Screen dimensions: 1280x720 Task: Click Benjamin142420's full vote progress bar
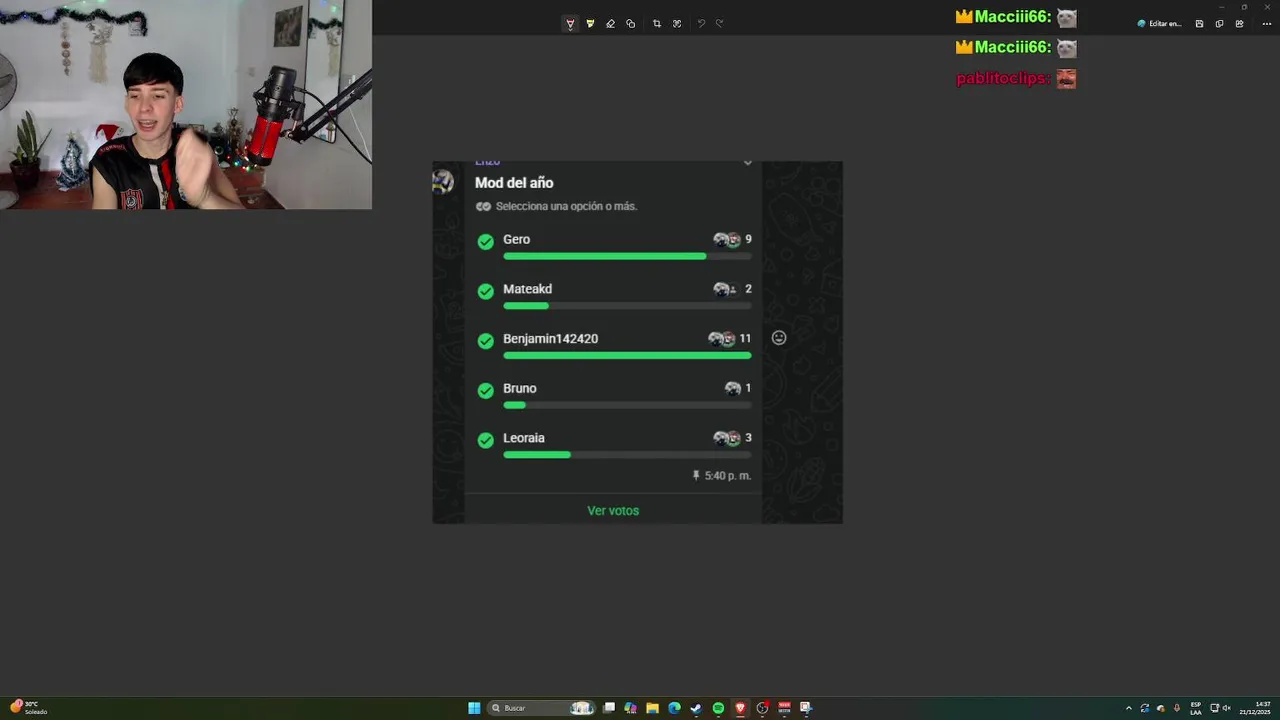pos(627,355)
